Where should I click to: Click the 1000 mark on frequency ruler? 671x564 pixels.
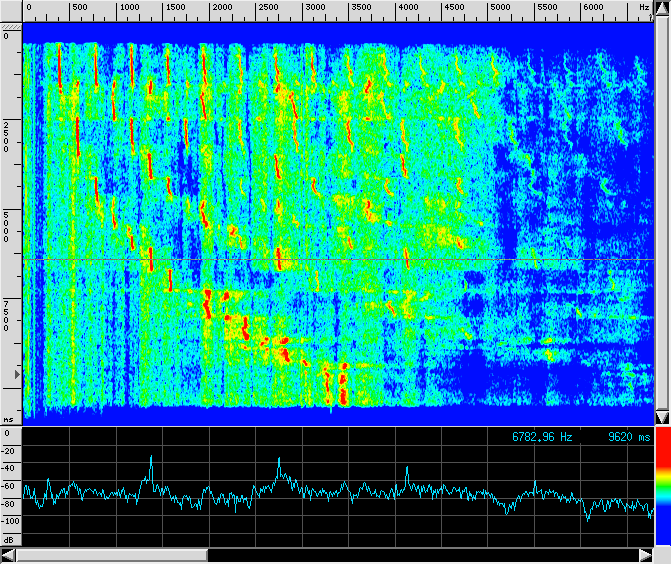point(129,7)
